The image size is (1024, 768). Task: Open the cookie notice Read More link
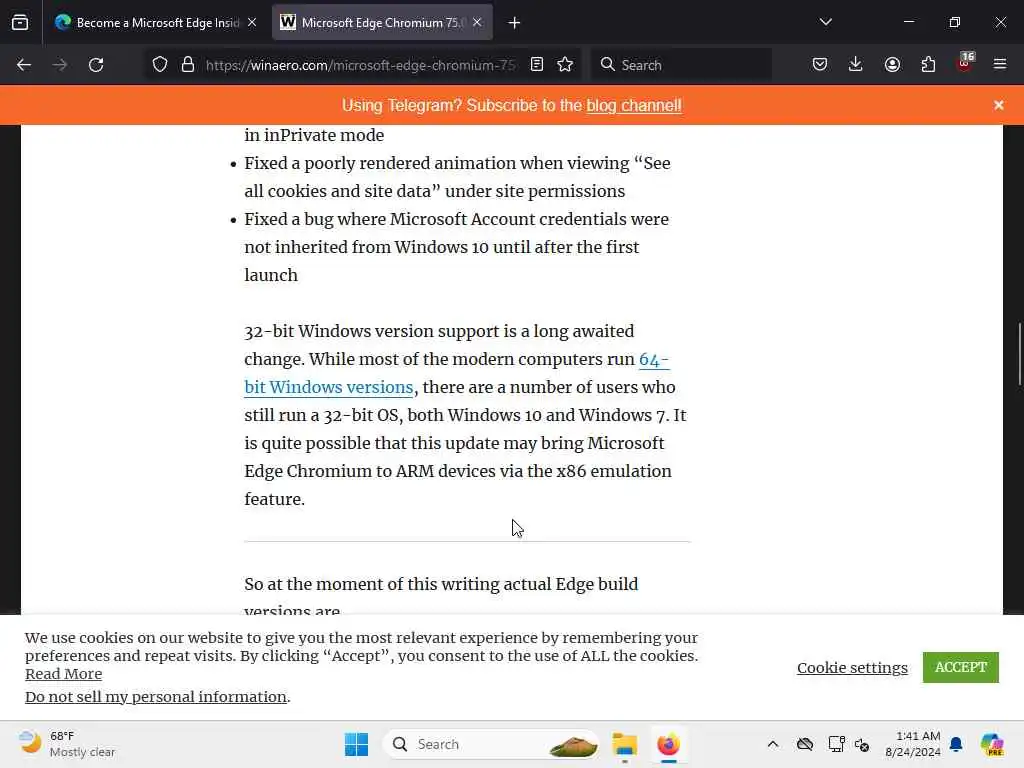[63, 674]
